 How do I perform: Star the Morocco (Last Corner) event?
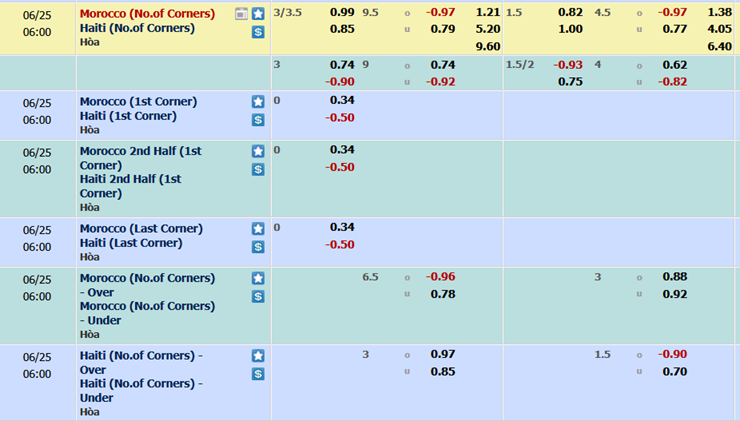tap(258, 228)
